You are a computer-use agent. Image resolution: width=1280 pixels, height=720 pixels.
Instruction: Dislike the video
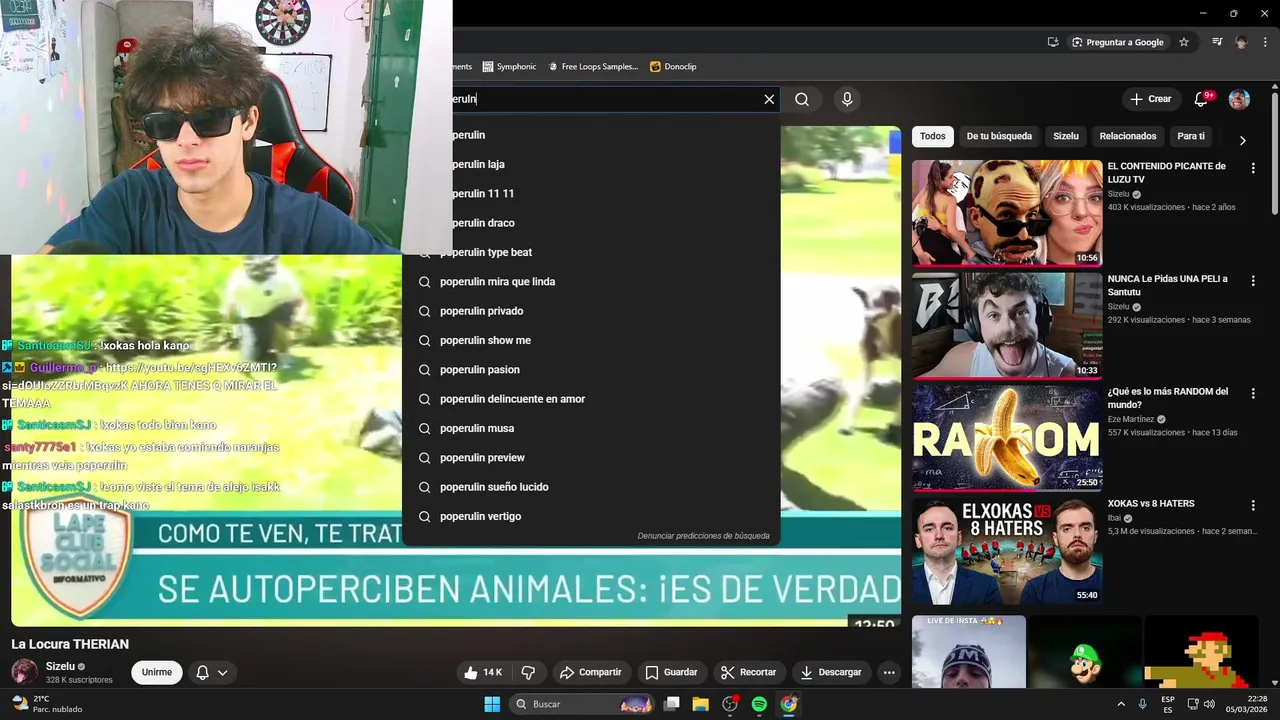point(528,672)
